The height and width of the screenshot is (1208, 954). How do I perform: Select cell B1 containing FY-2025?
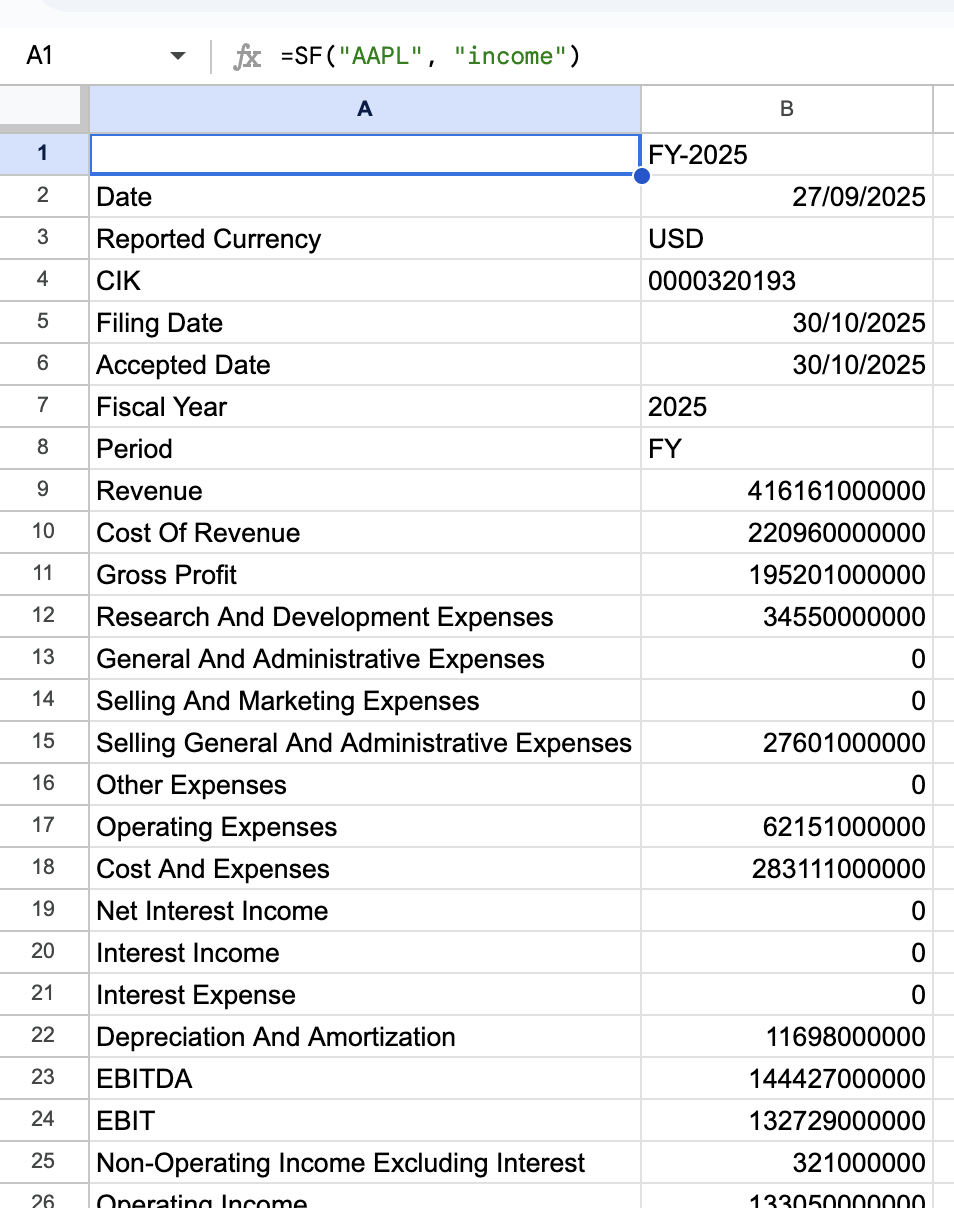(x=786, y=154)
